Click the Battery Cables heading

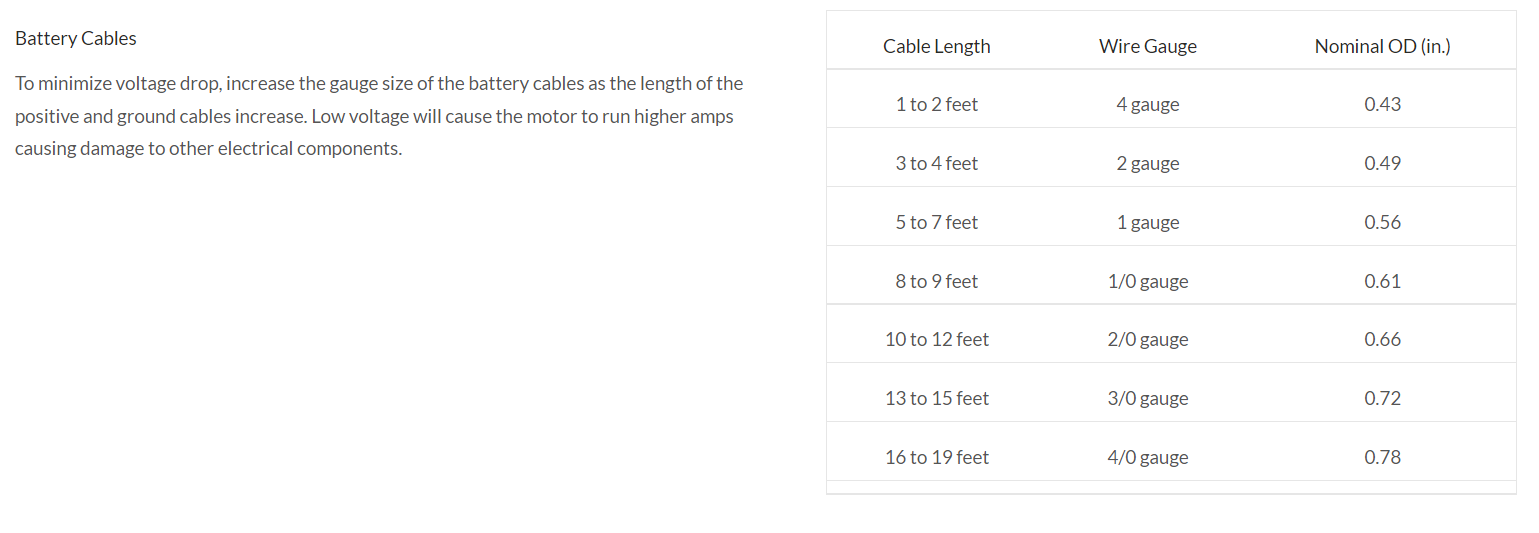(x=76, y=39)
